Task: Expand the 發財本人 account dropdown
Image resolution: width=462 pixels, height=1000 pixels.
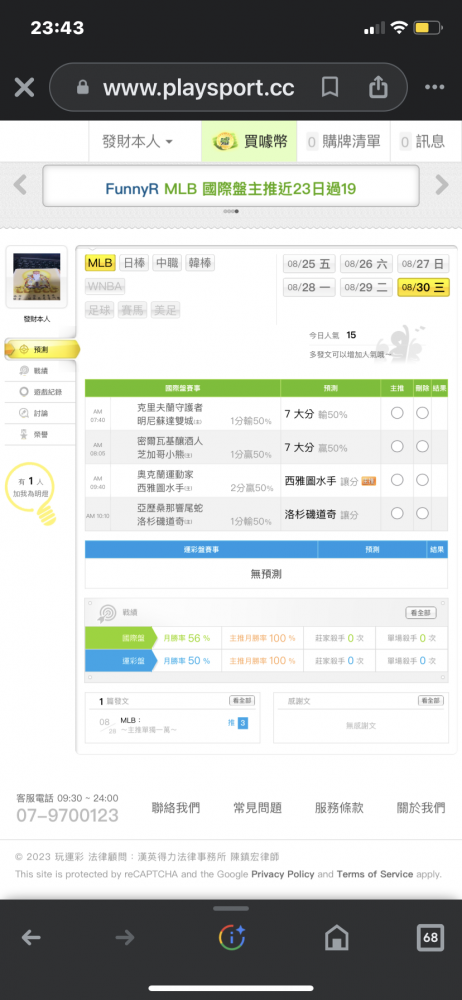Action: tap(138, 141)
